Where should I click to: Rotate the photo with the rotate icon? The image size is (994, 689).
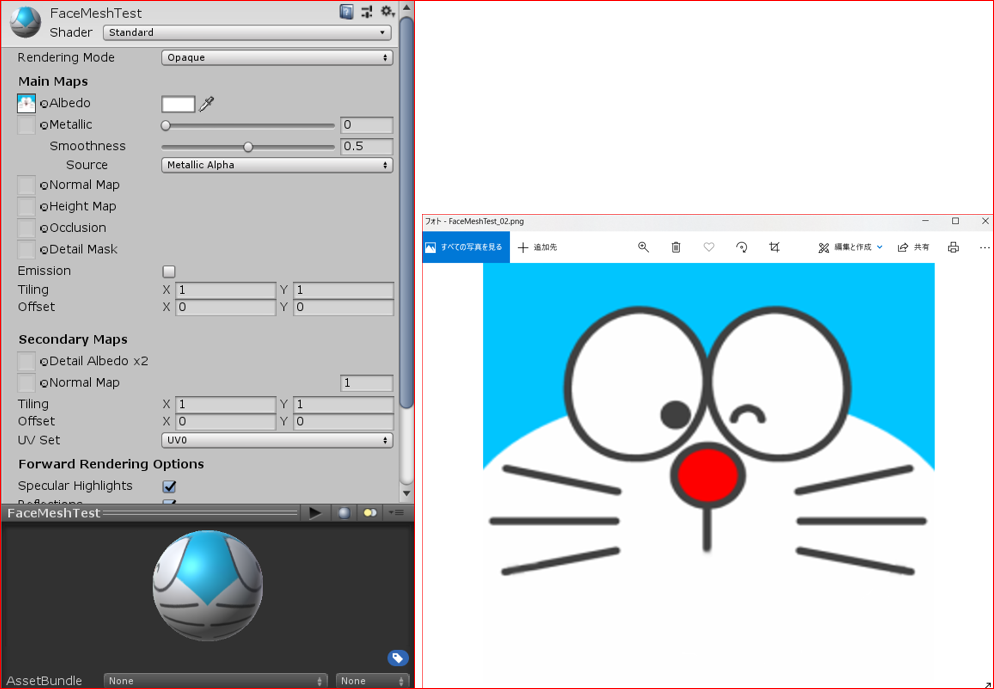[742, 247]
